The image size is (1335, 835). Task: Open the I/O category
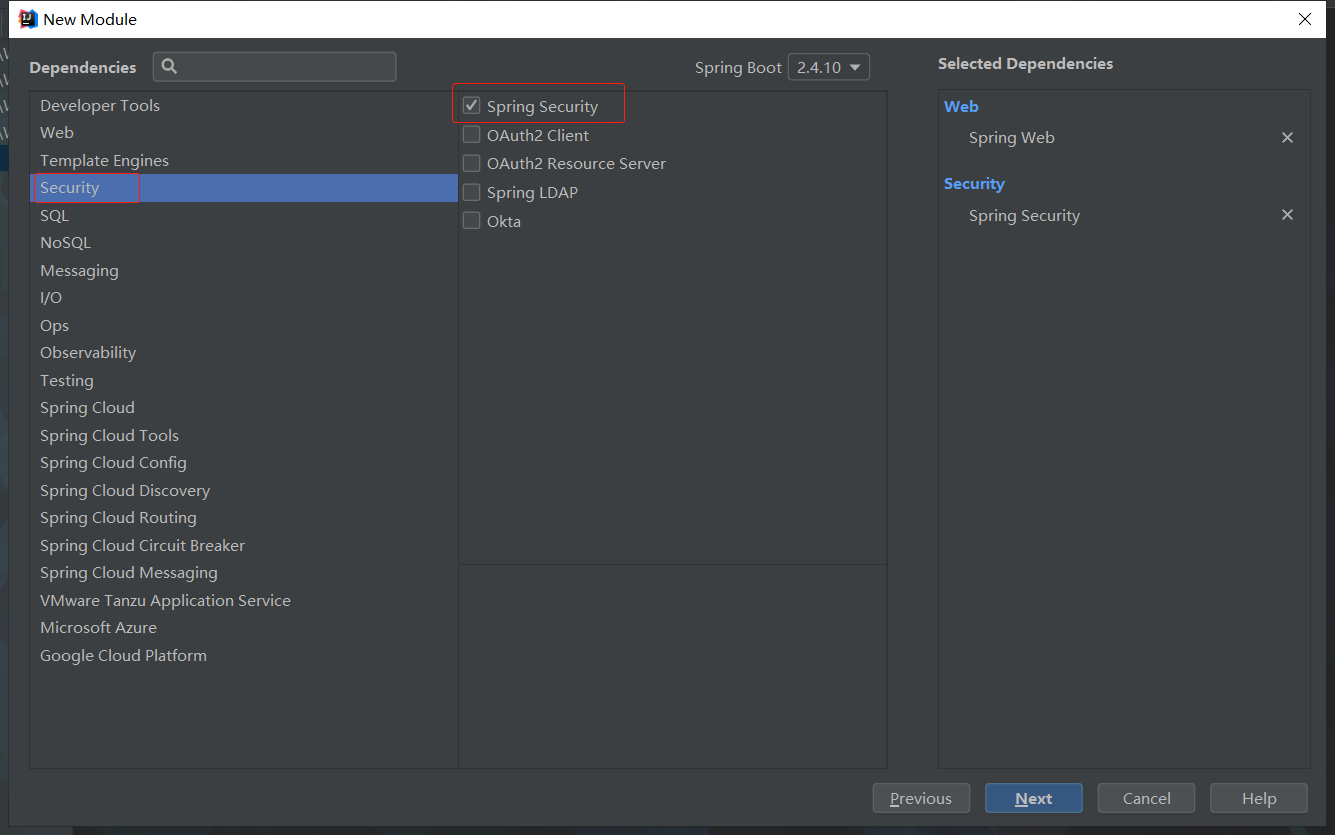point(244,297)
